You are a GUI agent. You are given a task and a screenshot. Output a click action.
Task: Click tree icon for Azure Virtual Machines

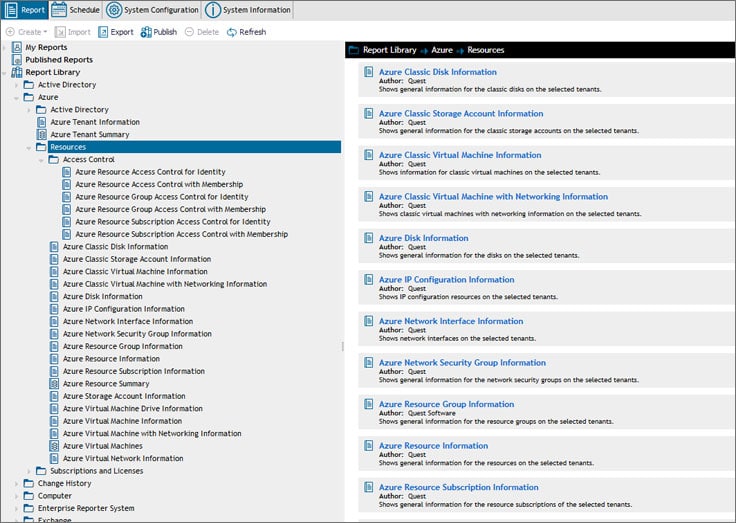(54, 446)
